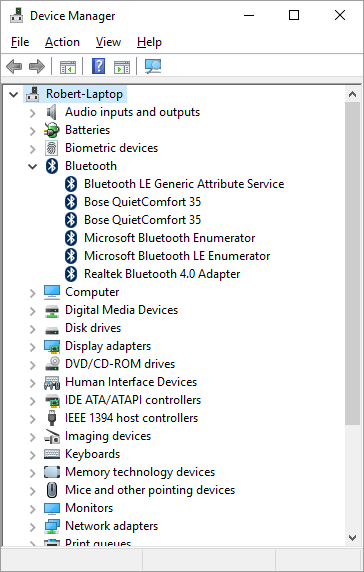Click the Show/Hide Console Tree icon
364x572 pixels.
[68, 67]
